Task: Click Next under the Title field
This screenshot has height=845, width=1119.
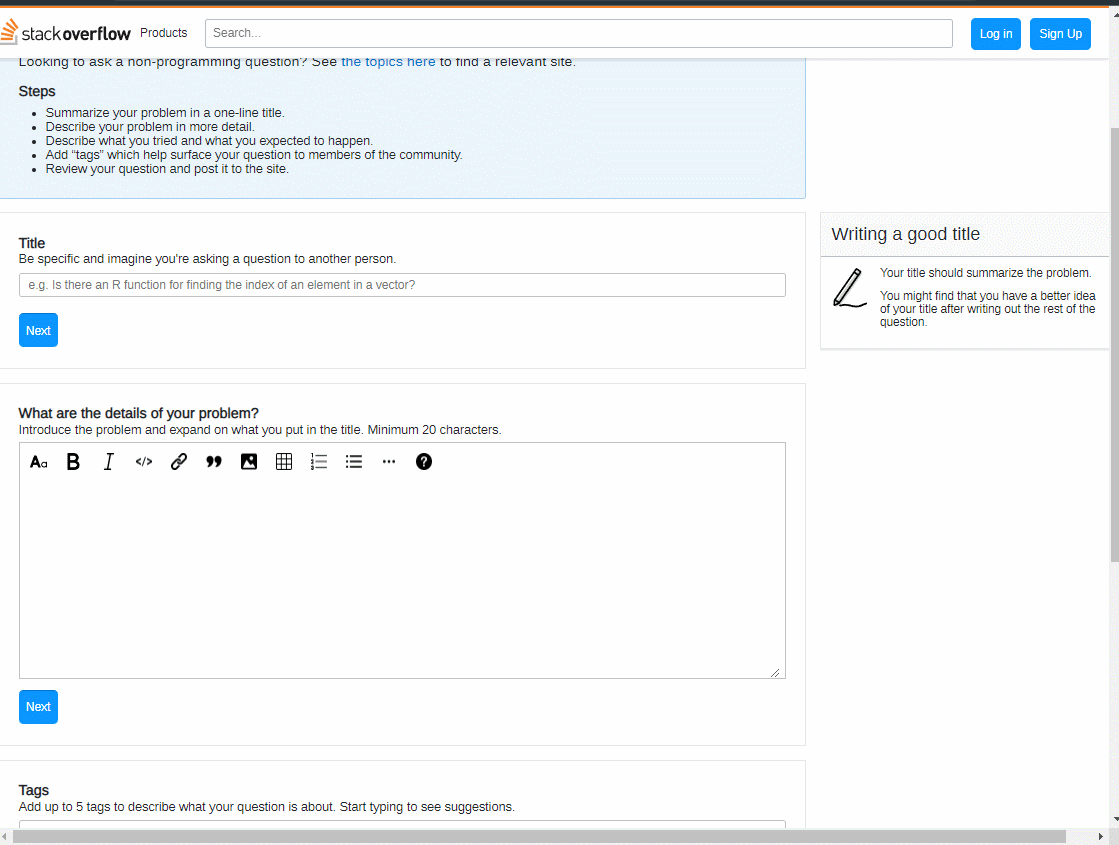Action: click(38, 330)
